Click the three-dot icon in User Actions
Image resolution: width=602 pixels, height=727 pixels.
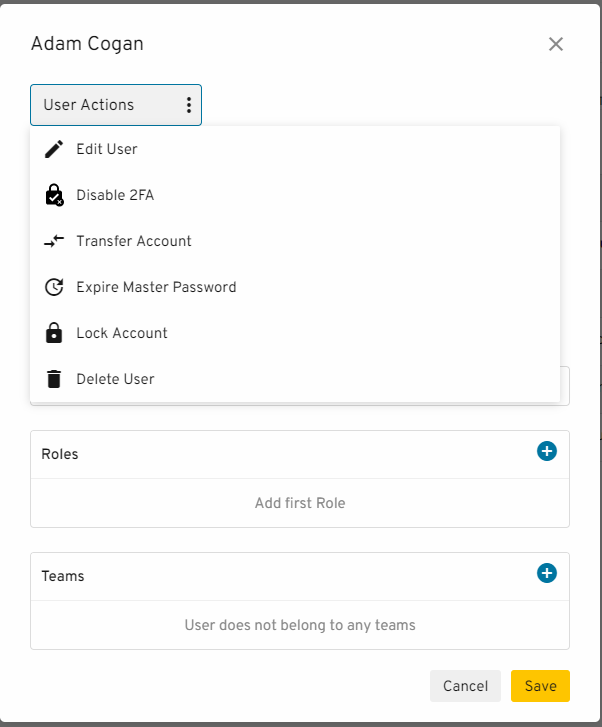tap(188, 105)
